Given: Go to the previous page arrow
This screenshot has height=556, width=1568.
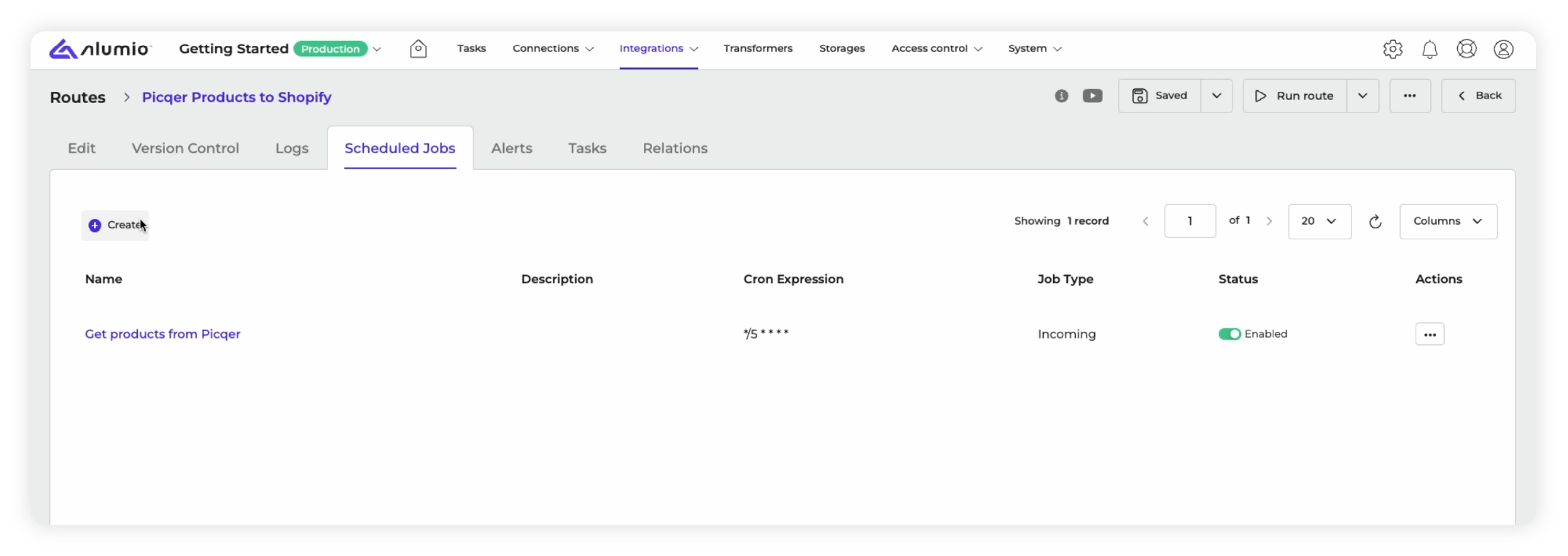Looking at the screenshot, I should pyautogui.click(x=1145, y=221).
